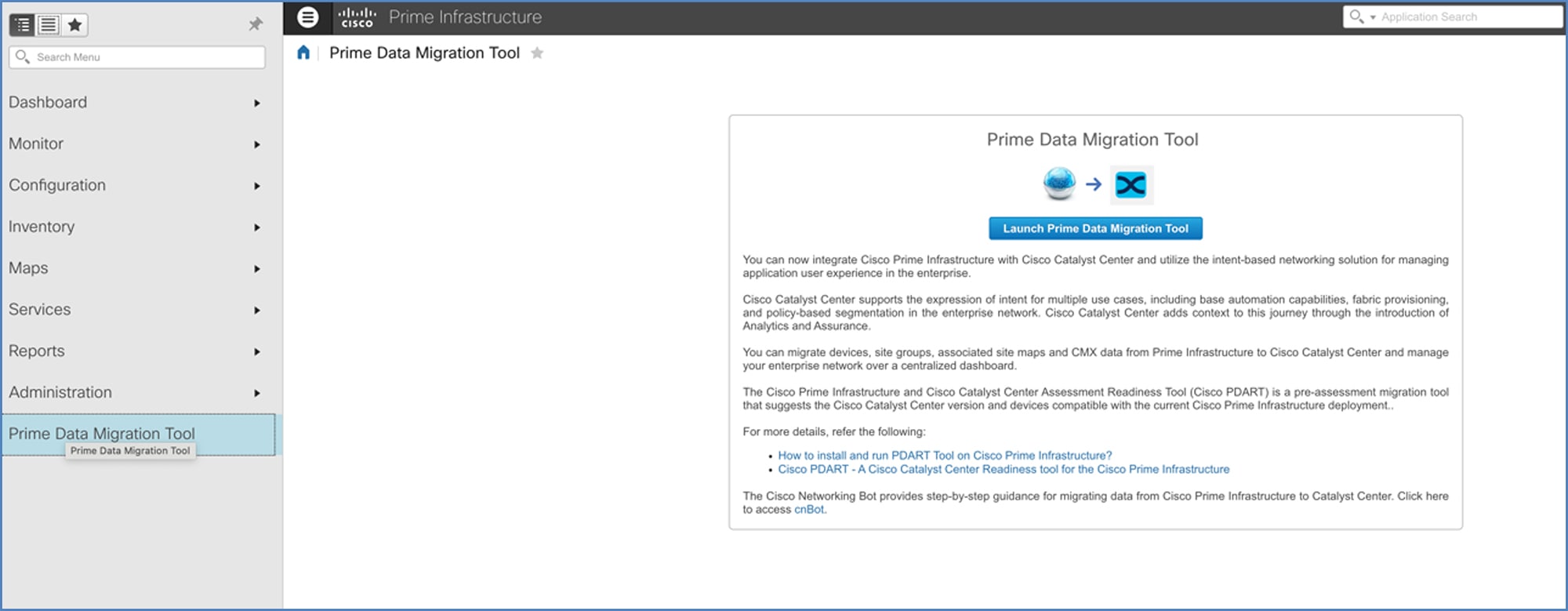Open the Maps menu item
1568x611 pixels.
click(x=28, y=268)
